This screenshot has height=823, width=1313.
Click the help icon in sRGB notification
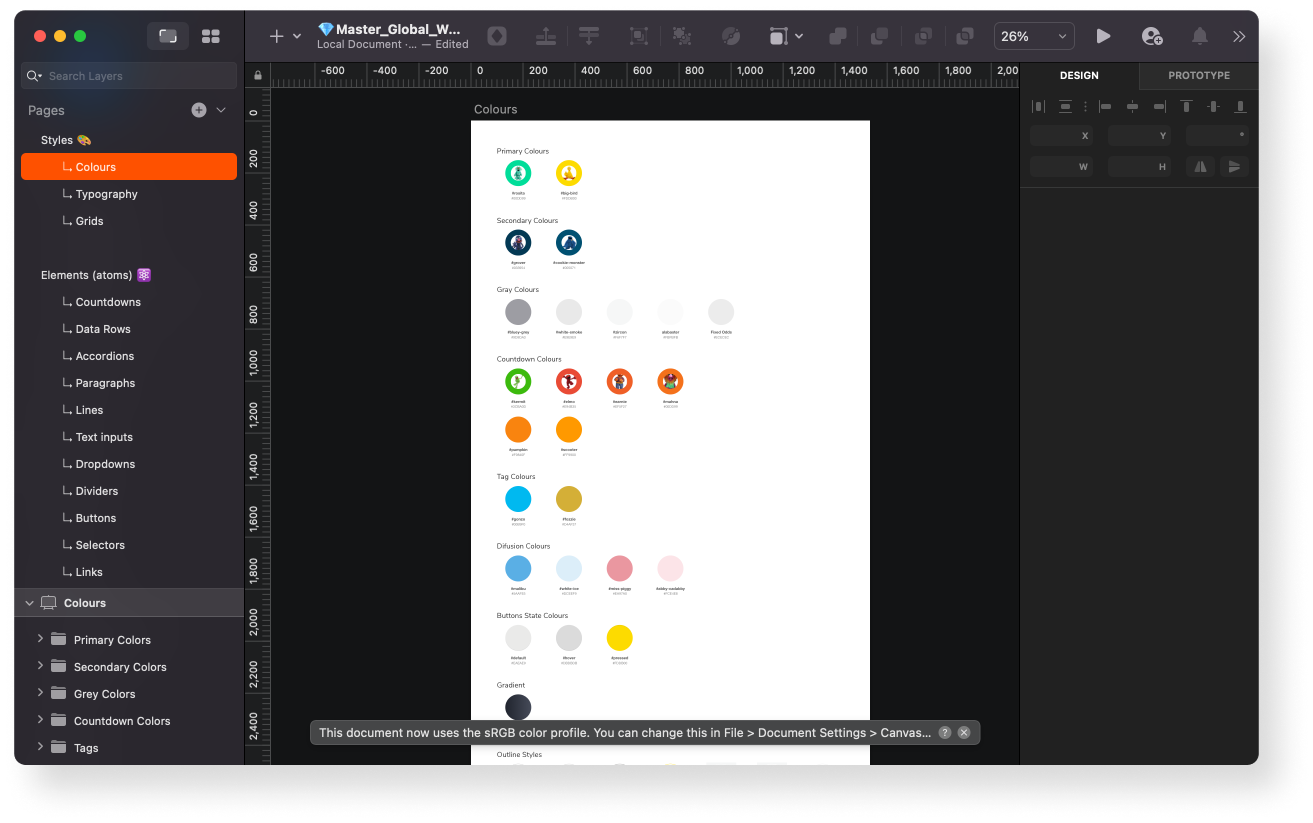(944, 733)
